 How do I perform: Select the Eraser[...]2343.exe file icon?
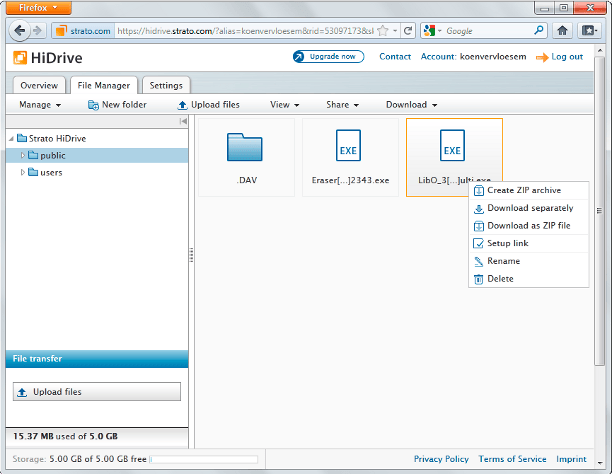click(348, 145)
